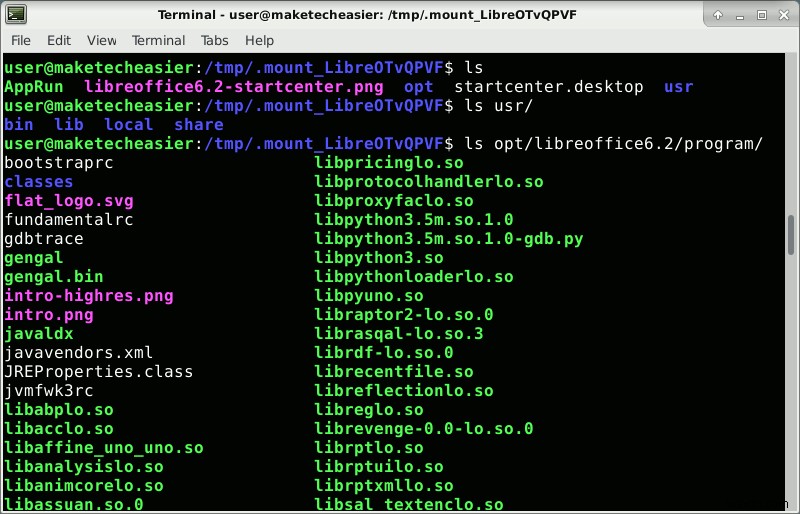Click JREProperties.class file name

coord(98,372)
